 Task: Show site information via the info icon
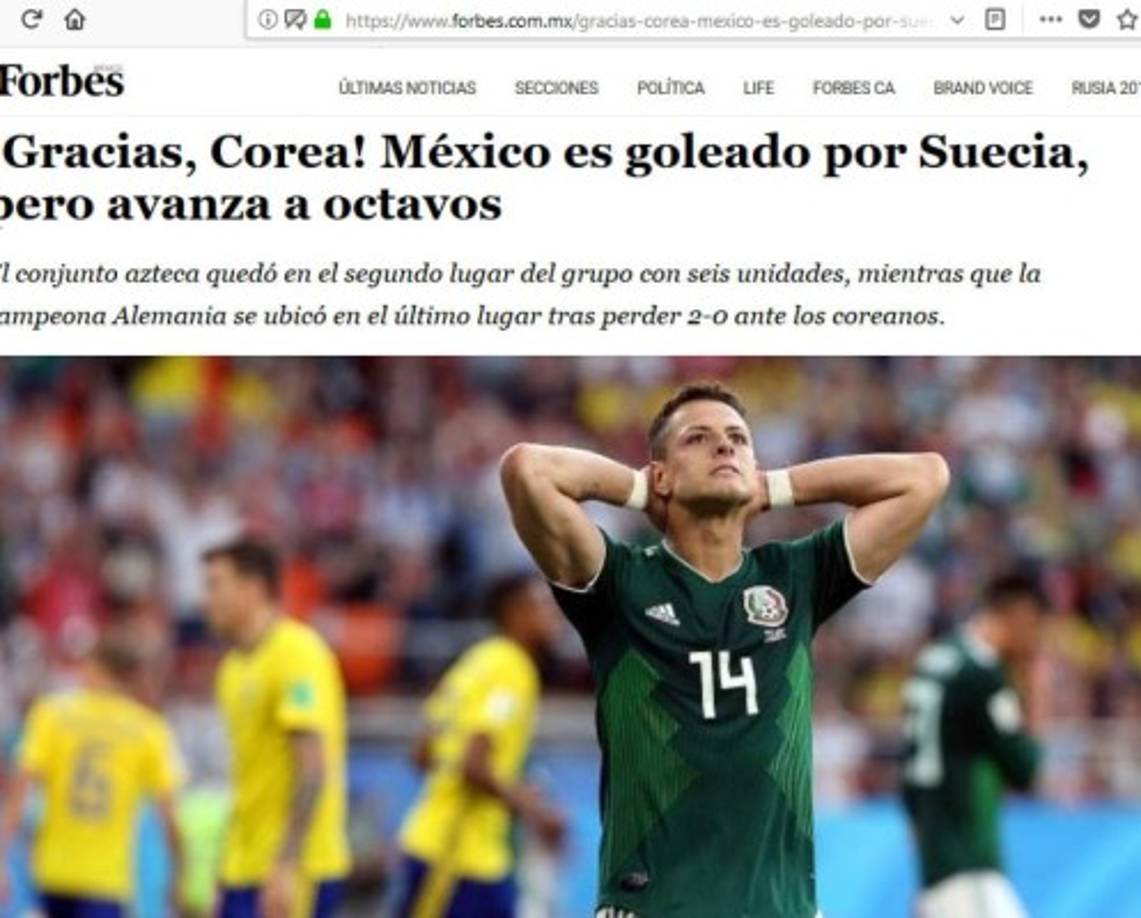[268, 20]
